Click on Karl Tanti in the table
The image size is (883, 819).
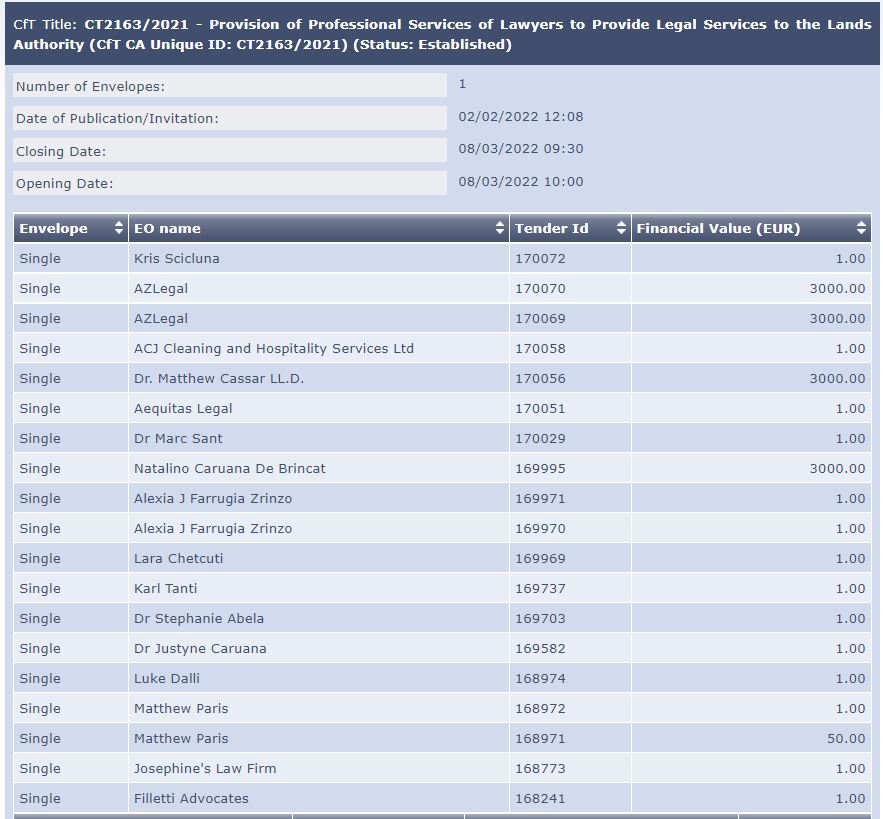coord(166,588)
